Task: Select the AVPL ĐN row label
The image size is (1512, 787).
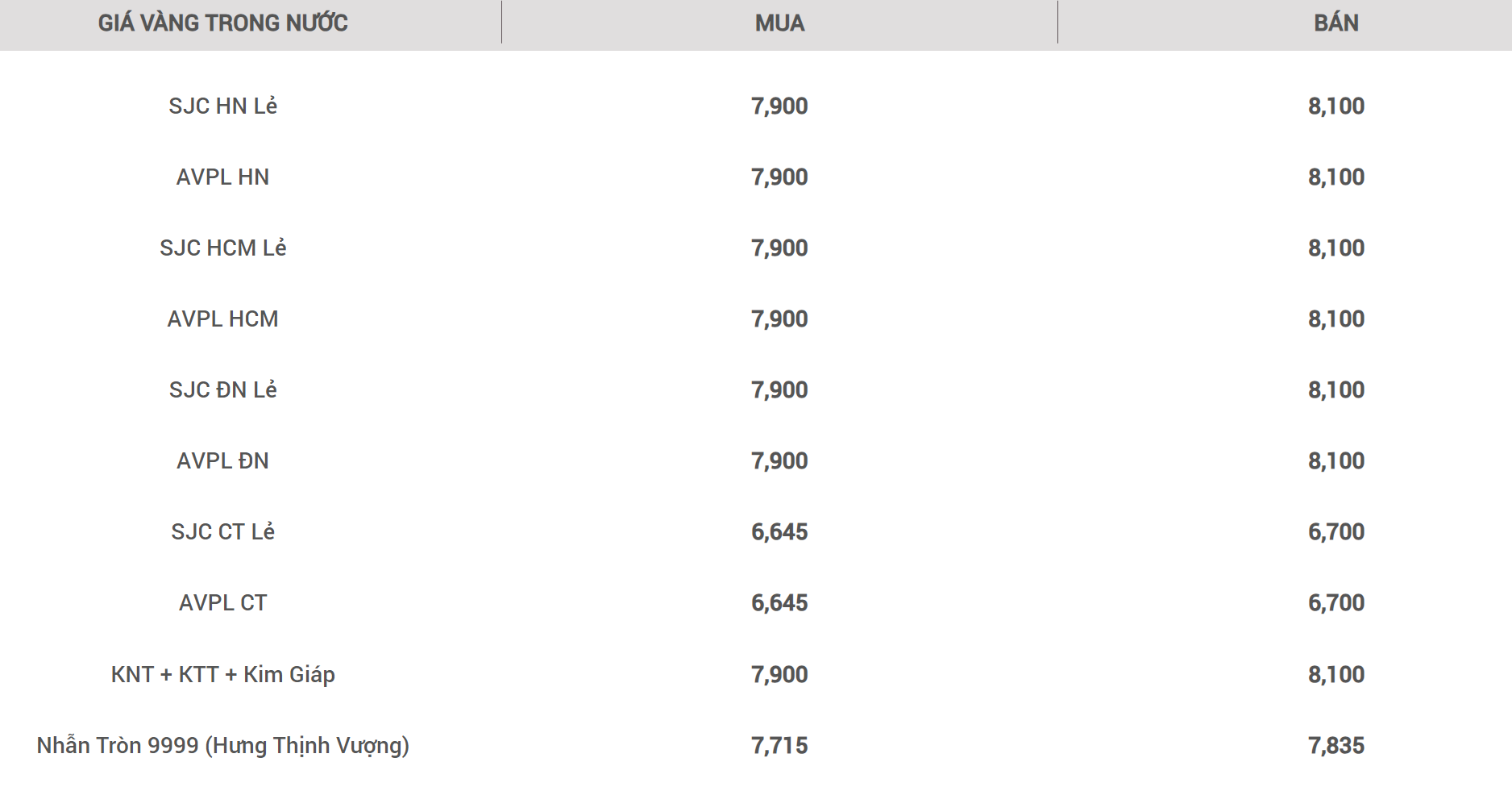Action: coord(223,460)
